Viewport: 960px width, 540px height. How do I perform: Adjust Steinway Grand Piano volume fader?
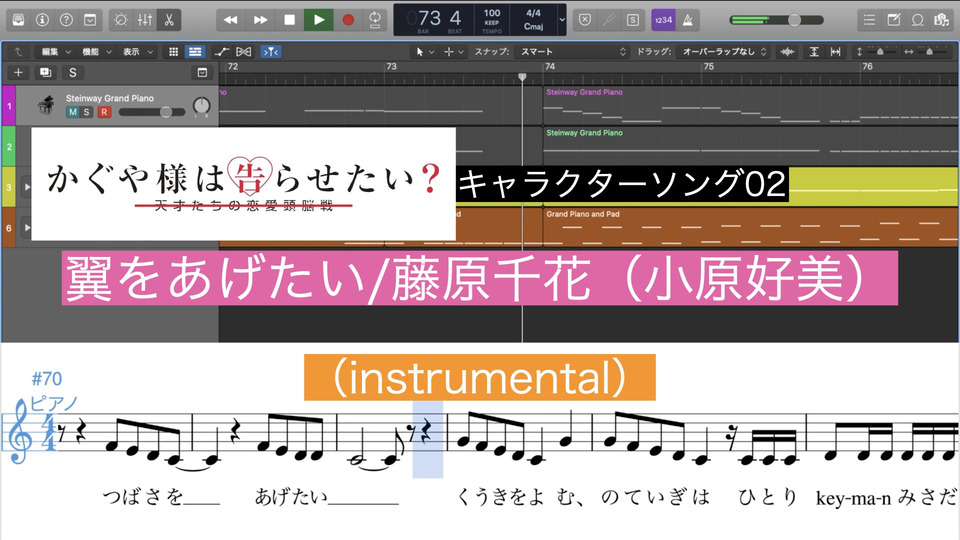point(151,112)
